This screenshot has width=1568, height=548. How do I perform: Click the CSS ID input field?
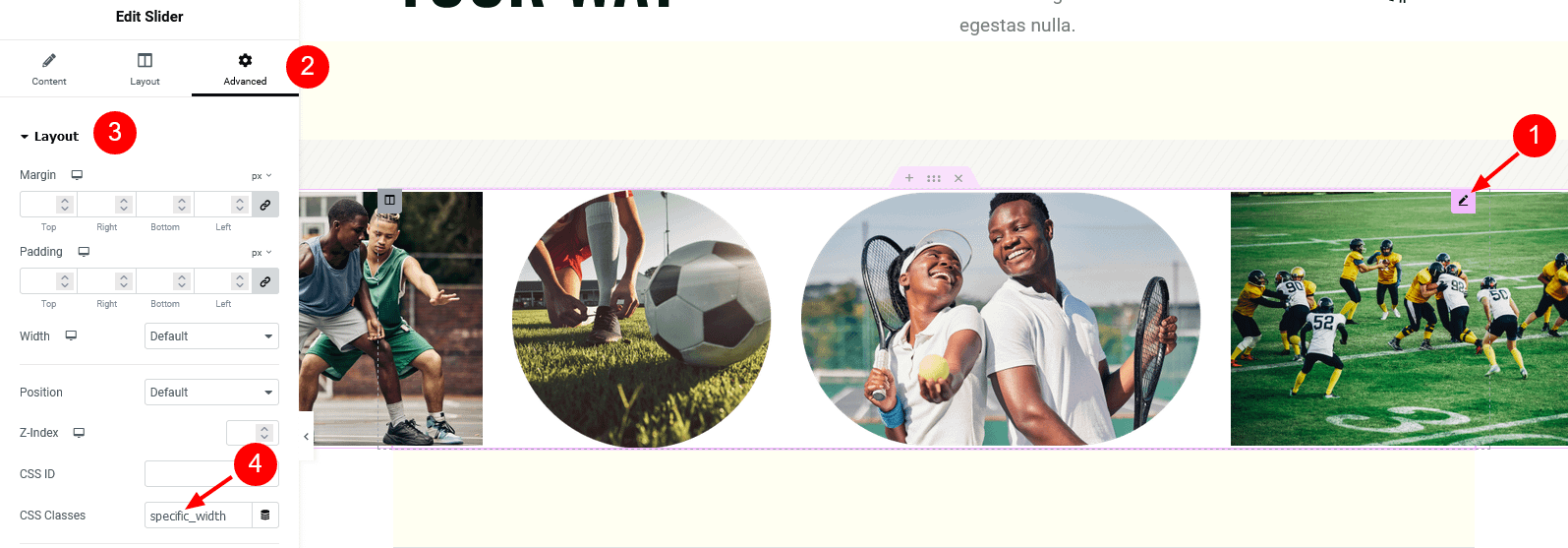(211, 473)
